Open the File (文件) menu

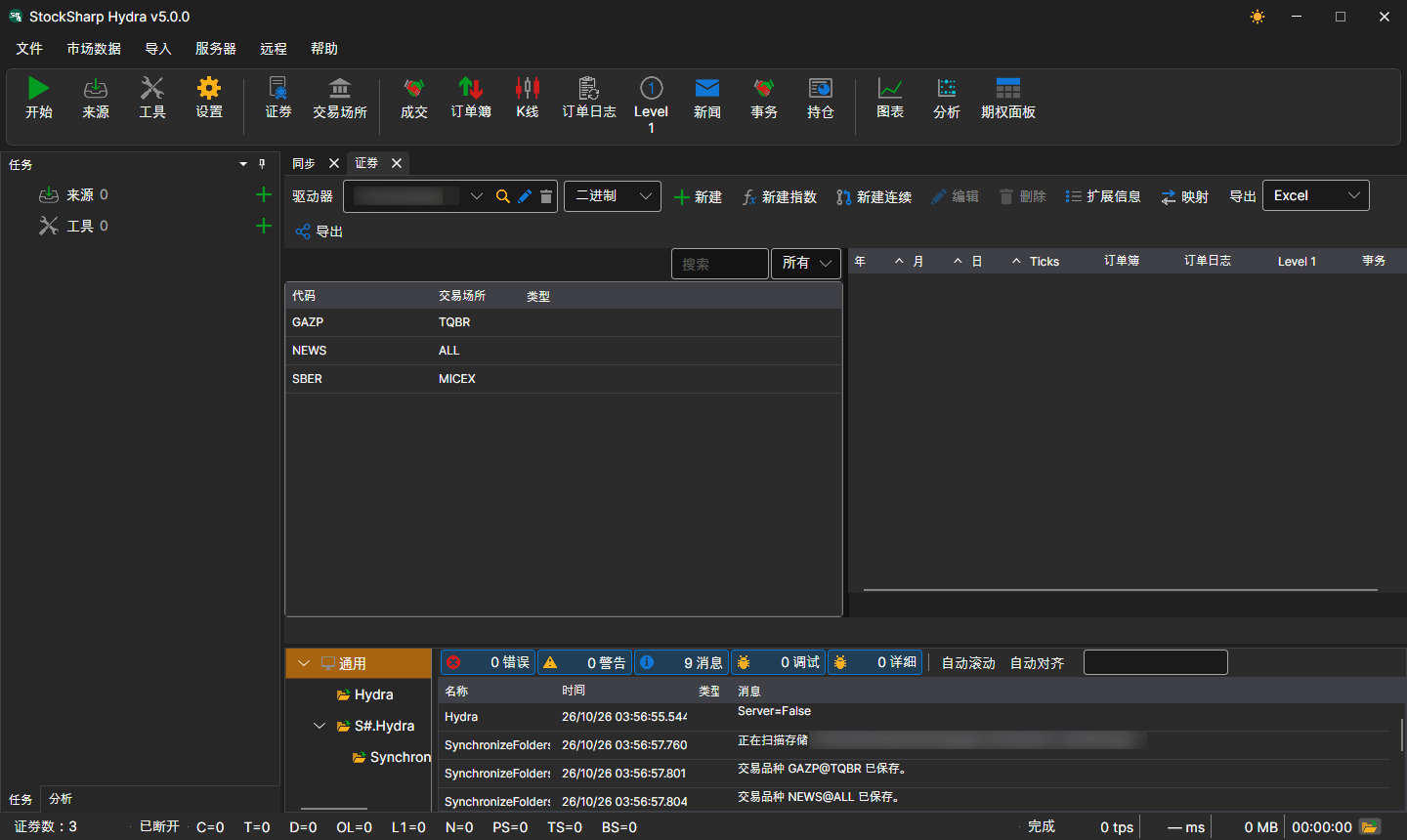(29, 49)
